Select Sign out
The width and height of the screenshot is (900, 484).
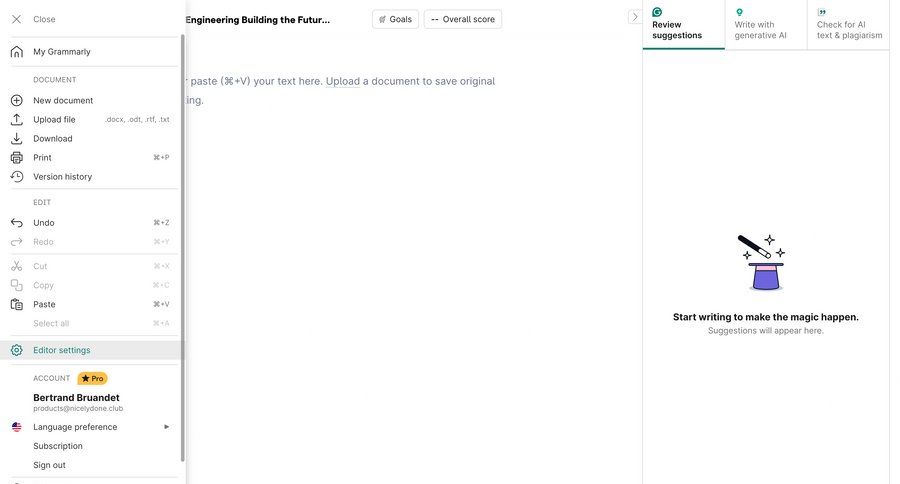(x=49, y=465)
